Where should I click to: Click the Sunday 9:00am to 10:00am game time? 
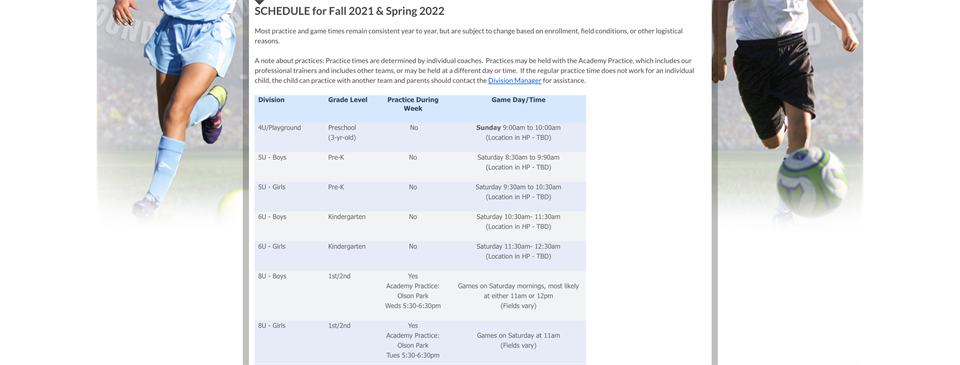coord(518,127)
